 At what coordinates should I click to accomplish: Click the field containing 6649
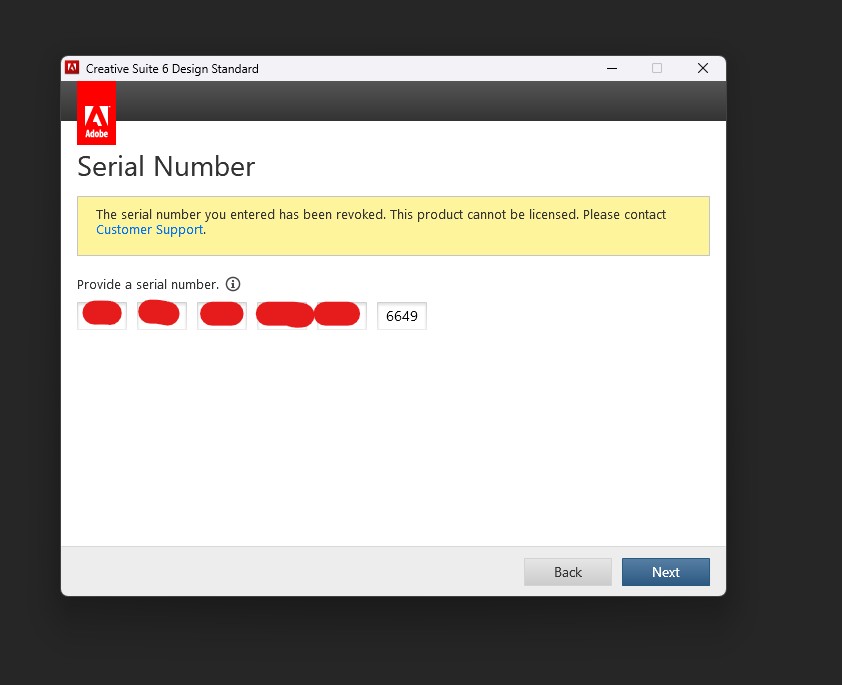click(401, 315)
